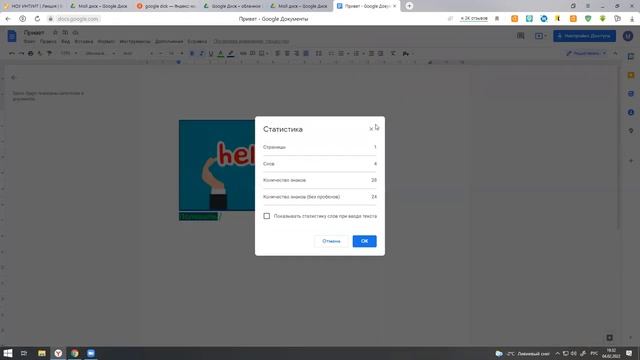Undo the last action in Docs toolbar

pos(12,53)
